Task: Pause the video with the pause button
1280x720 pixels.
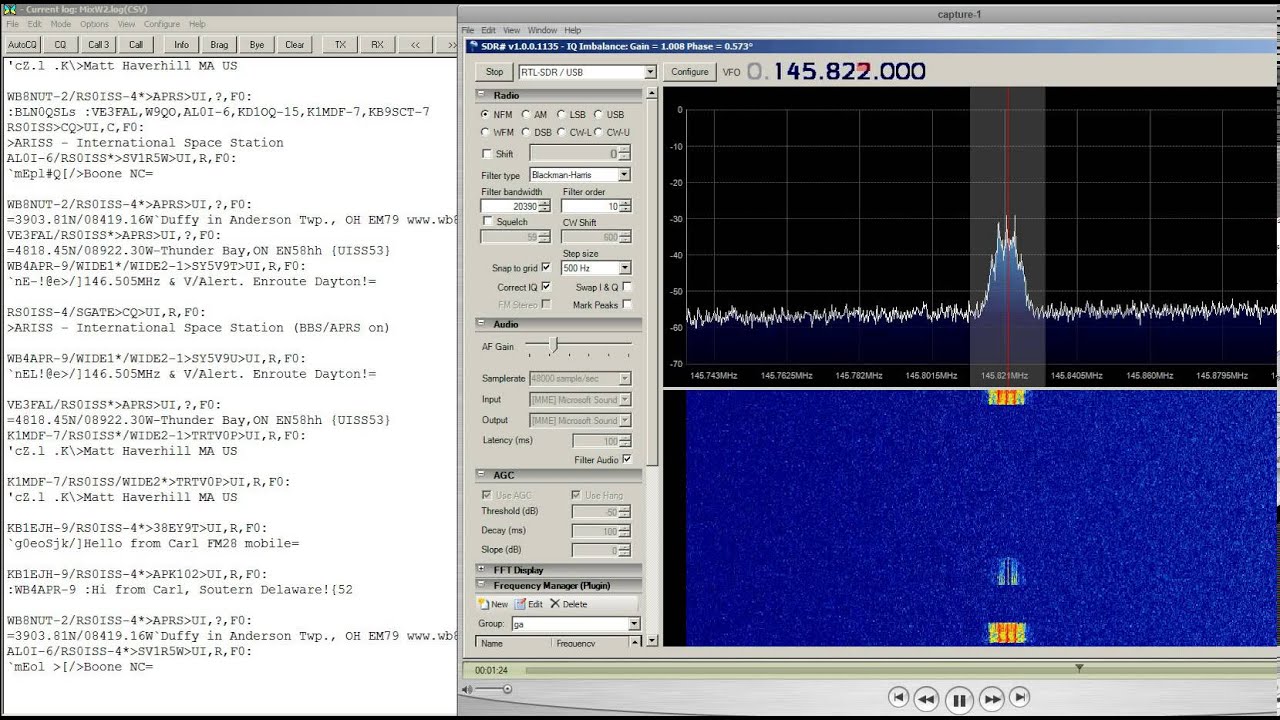Action: tap(958, 700)
